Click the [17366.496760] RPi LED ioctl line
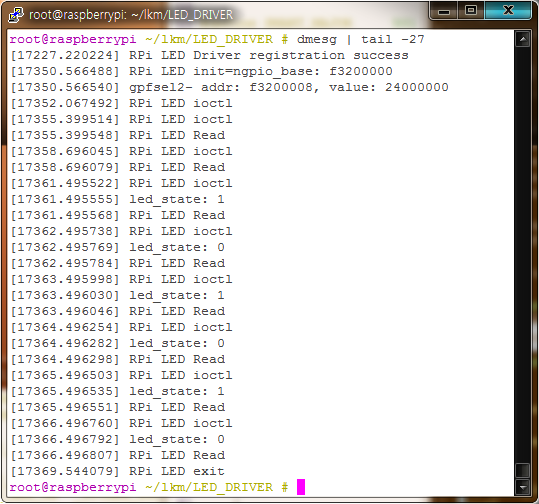539x504 pixels. pos(121,423)
